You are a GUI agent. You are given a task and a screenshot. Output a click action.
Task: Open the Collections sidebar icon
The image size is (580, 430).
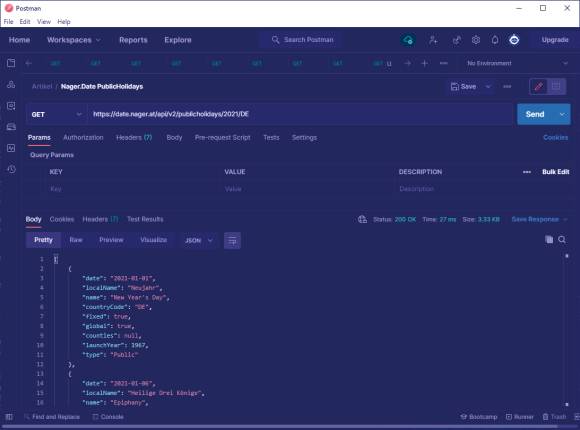coord(11,63)
